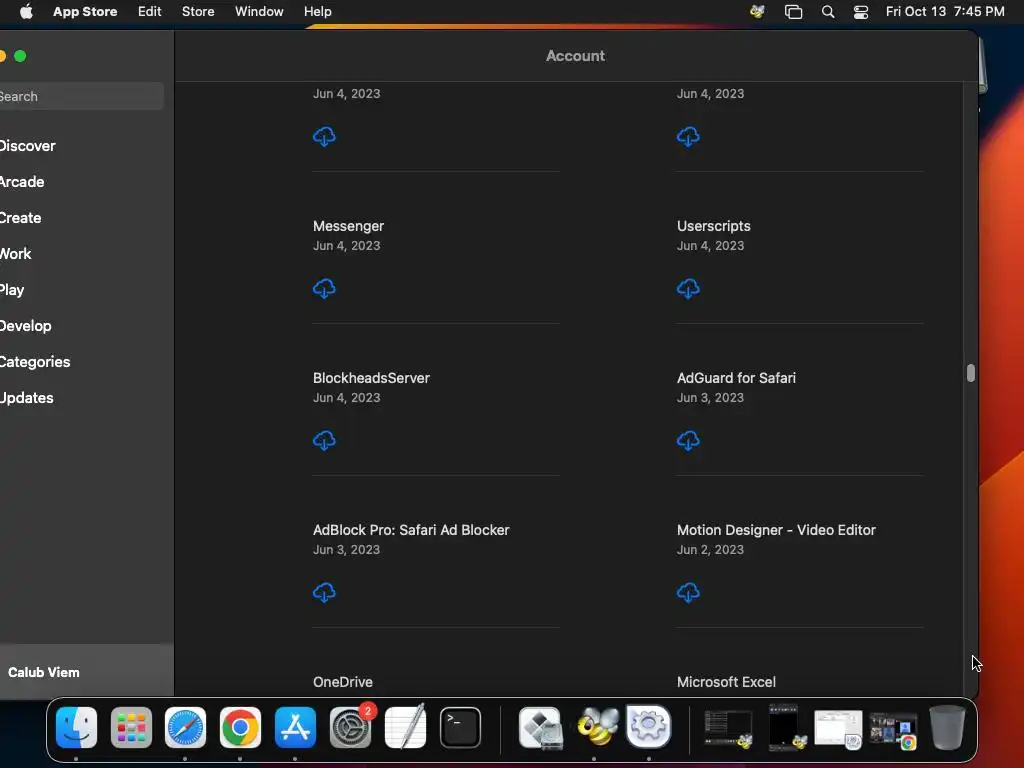Click the date and time in menu bar

(x=945, y=11)
